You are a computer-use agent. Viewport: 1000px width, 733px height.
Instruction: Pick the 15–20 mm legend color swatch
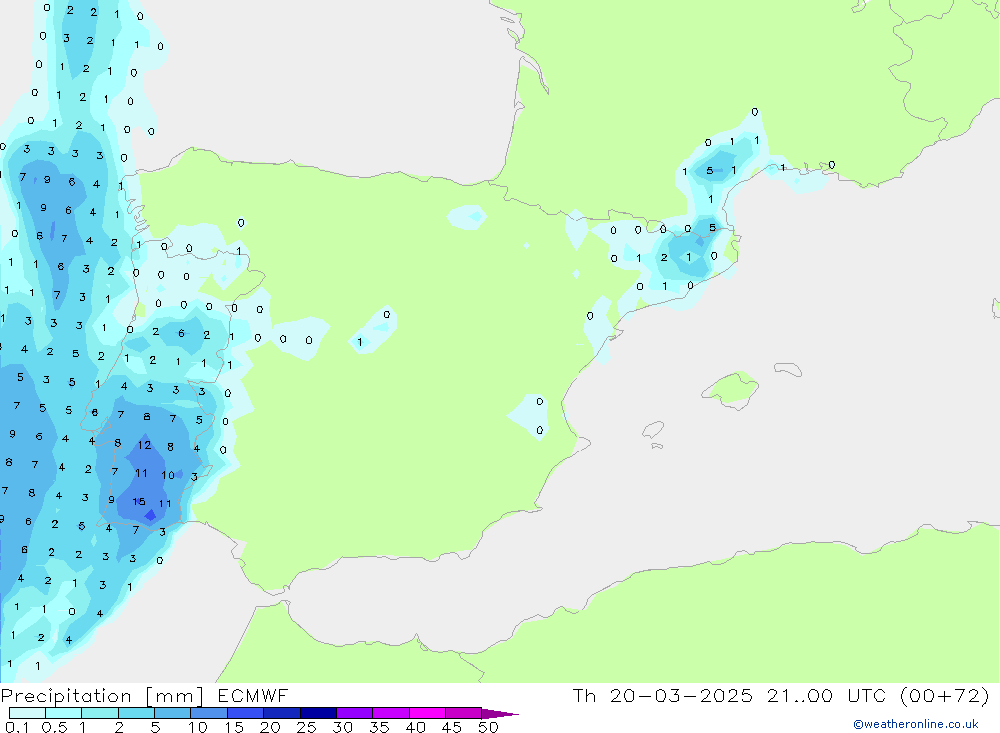point(246,713)
